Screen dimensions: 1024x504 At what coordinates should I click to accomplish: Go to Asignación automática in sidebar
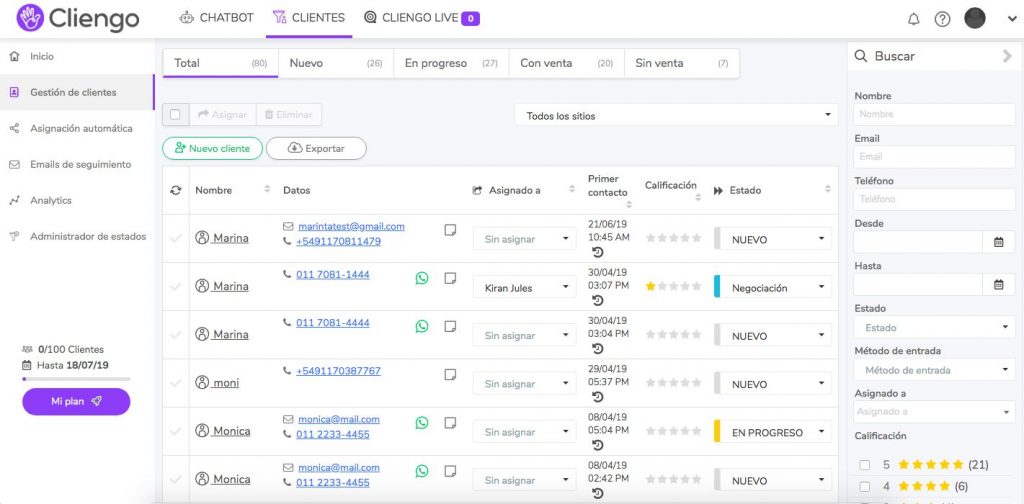[x=81, y=129]
